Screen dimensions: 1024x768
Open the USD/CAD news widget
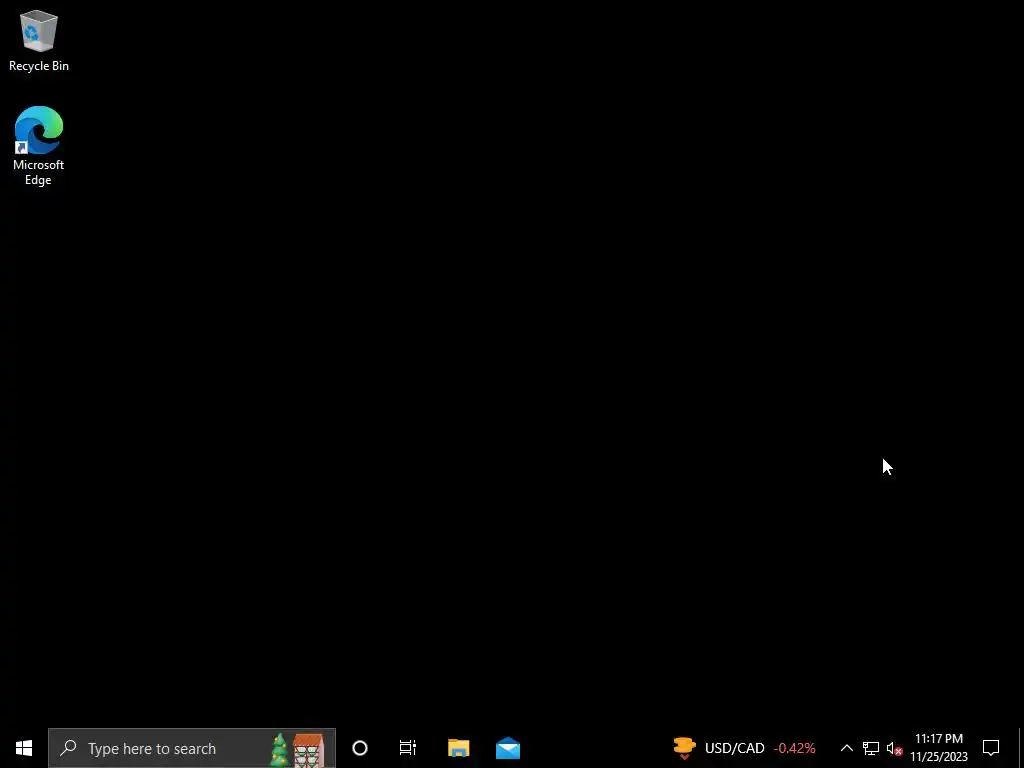(744, 748)
